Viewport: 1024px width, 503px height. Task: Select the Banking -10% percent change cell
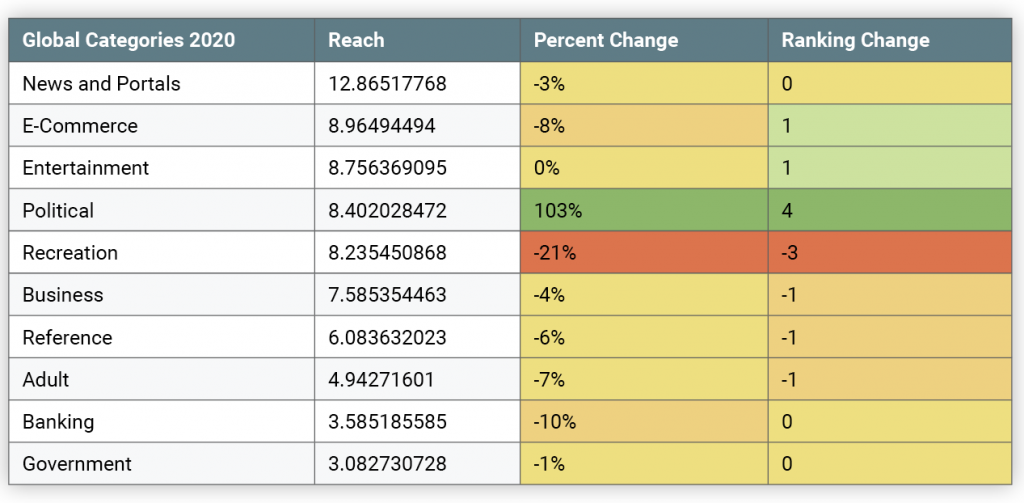coord(643,422)
